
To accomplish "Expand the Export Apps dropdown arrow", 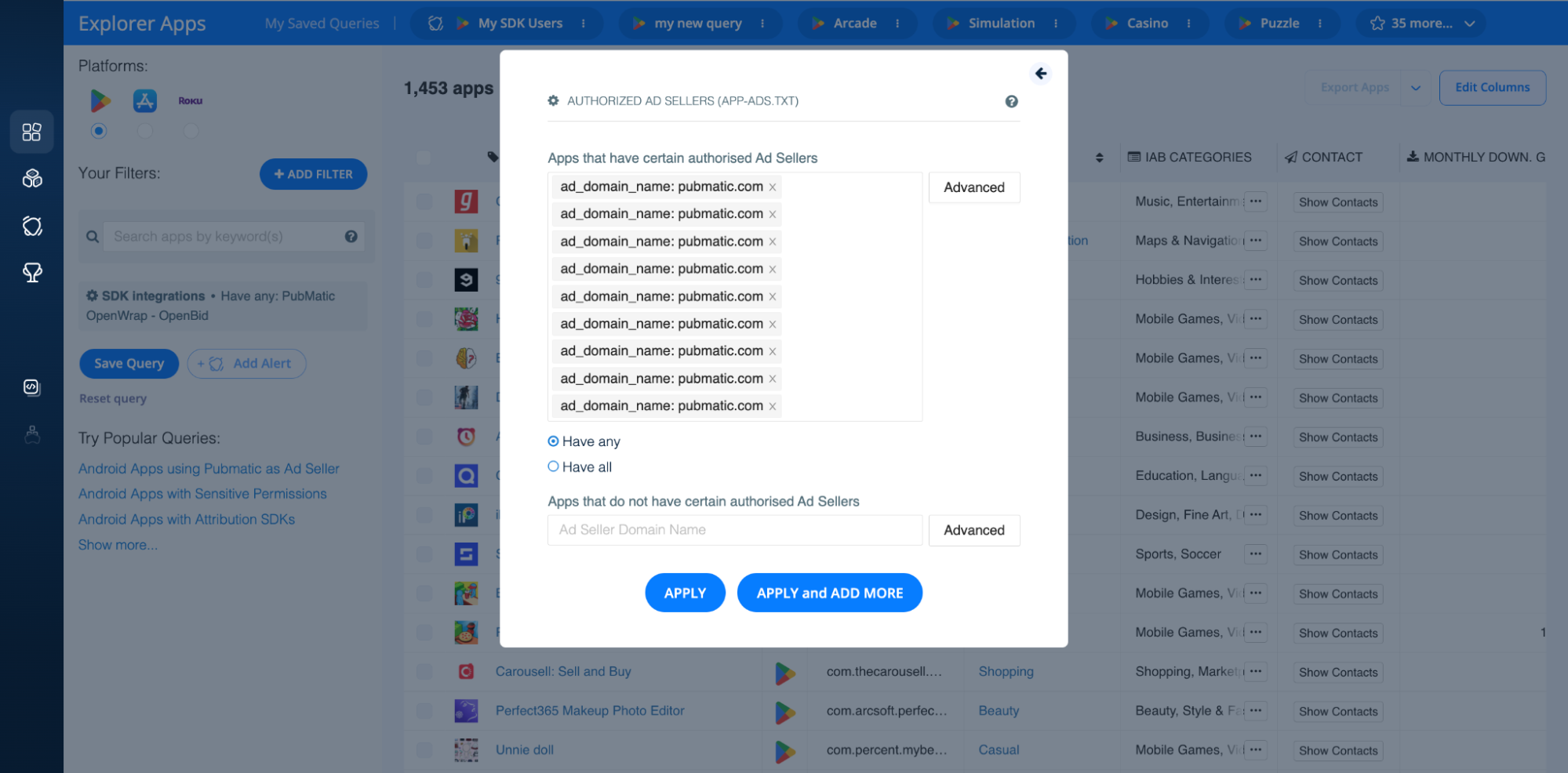I will coord(1416,88).
